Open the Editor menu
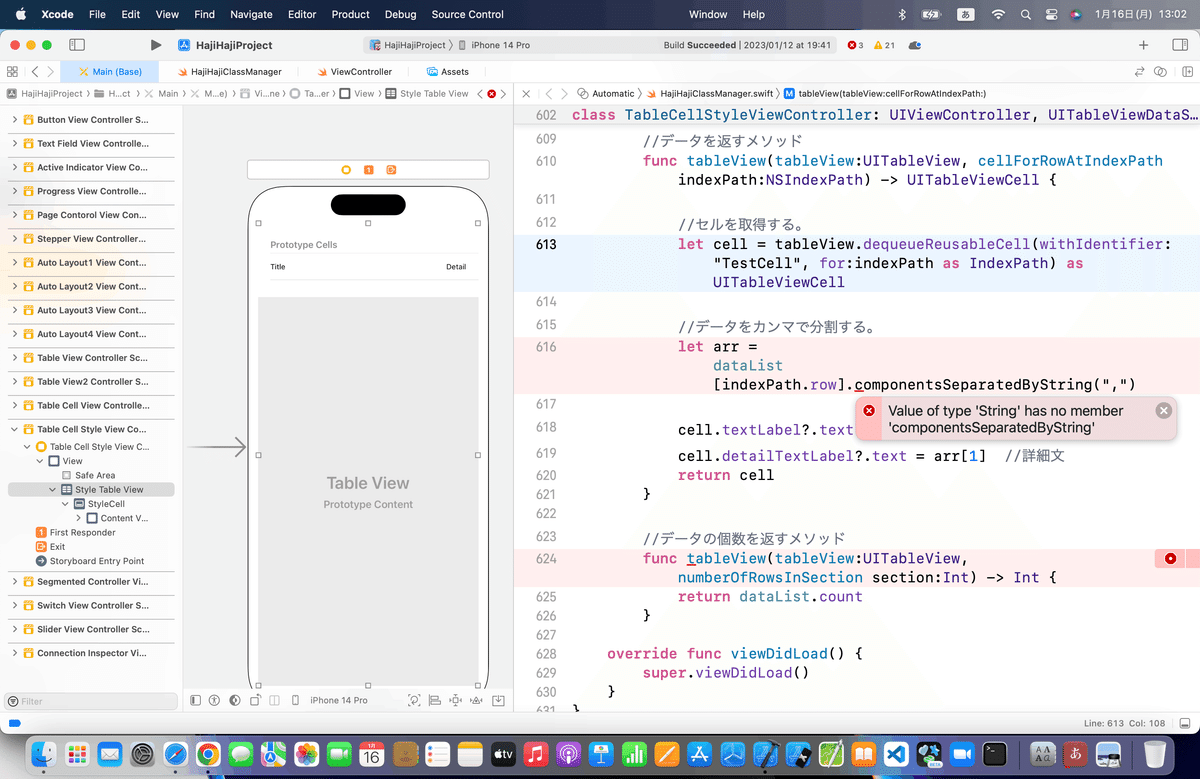Viewport: 1200px width, 779px height. [301, 14]
